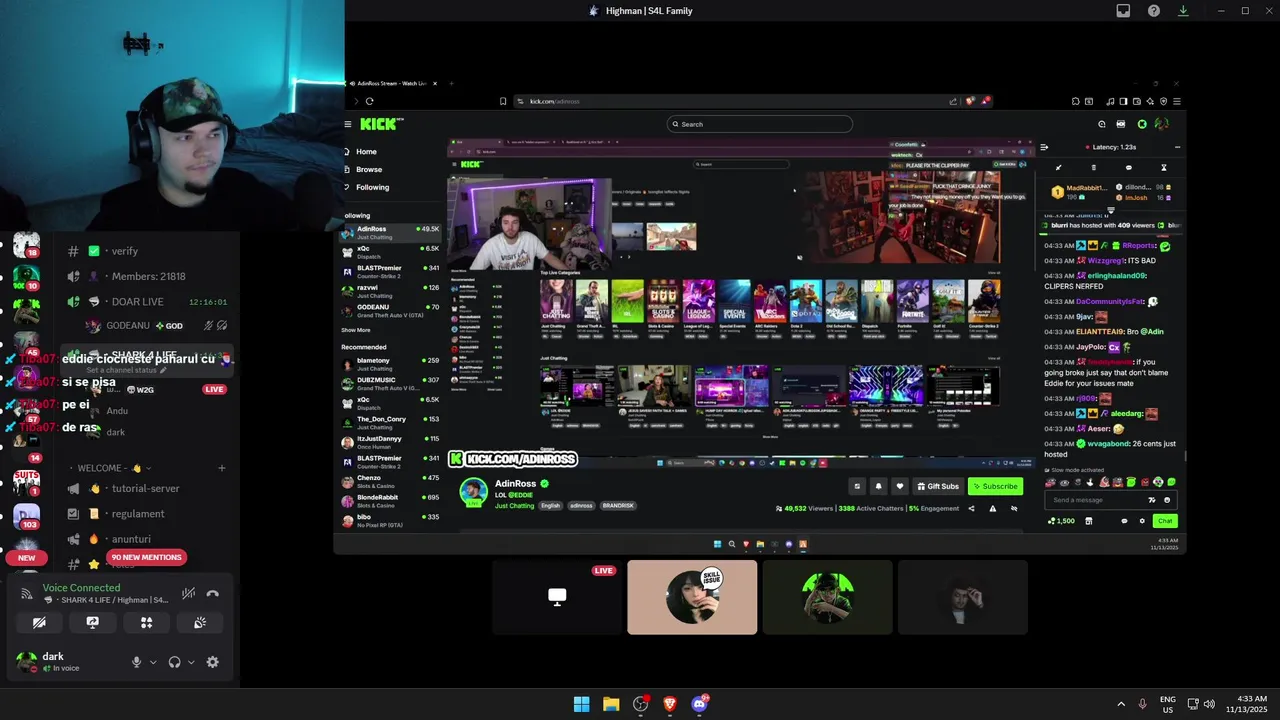Select user Andu in voice channel
This screenshot has width=1280, height=720.
[117, 411]
